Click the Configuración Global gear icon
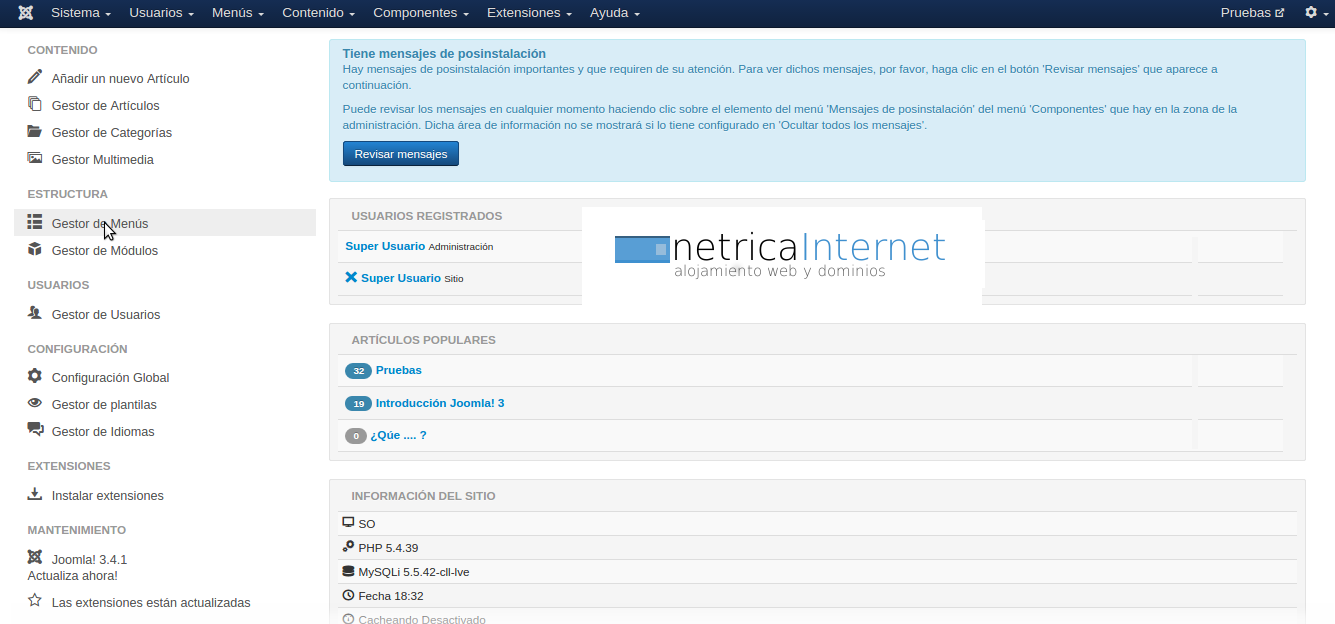1335x624 pixels. pyautogui.click(x=35, y=376)
